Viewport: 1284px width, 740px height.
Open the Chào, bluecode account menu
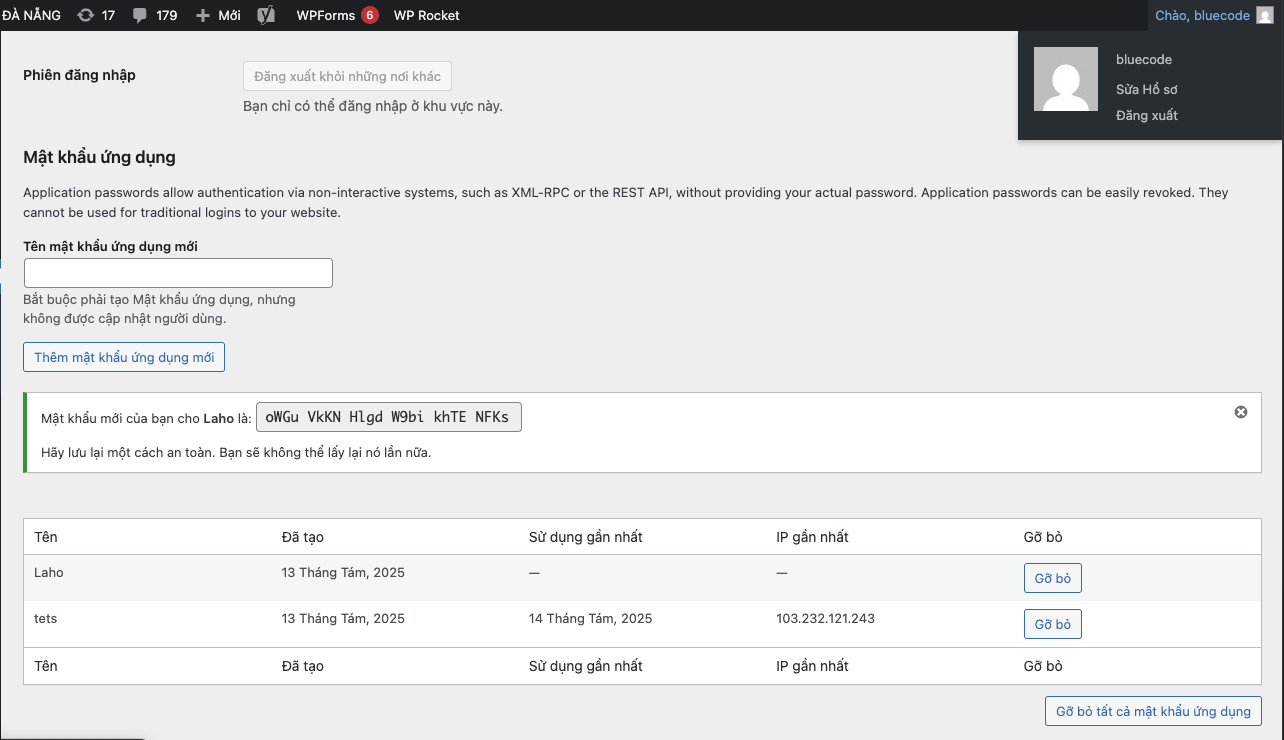tap(1214, 15)
